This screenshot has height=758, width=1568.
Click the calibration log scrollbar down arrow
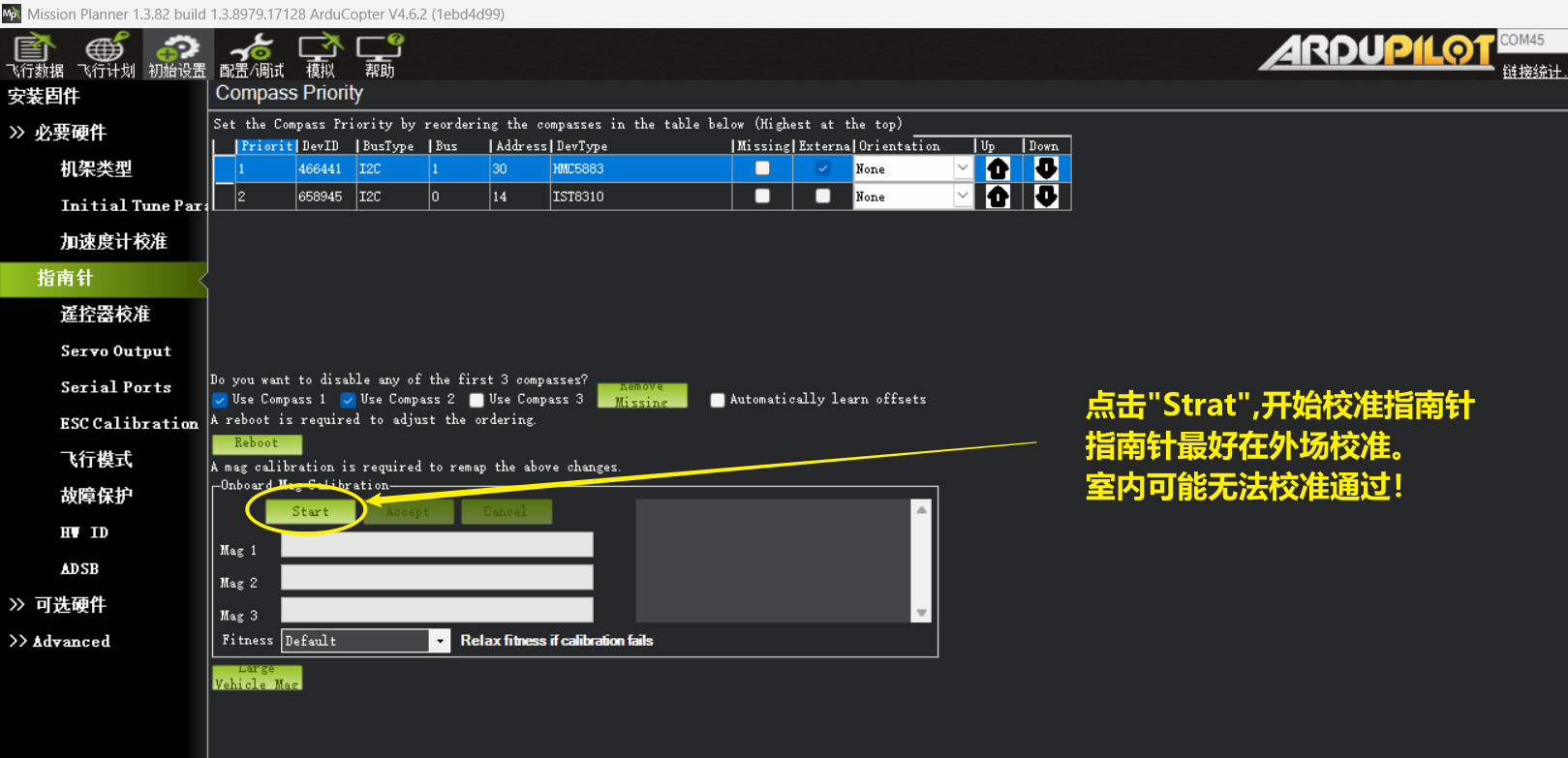coord(921,613)
